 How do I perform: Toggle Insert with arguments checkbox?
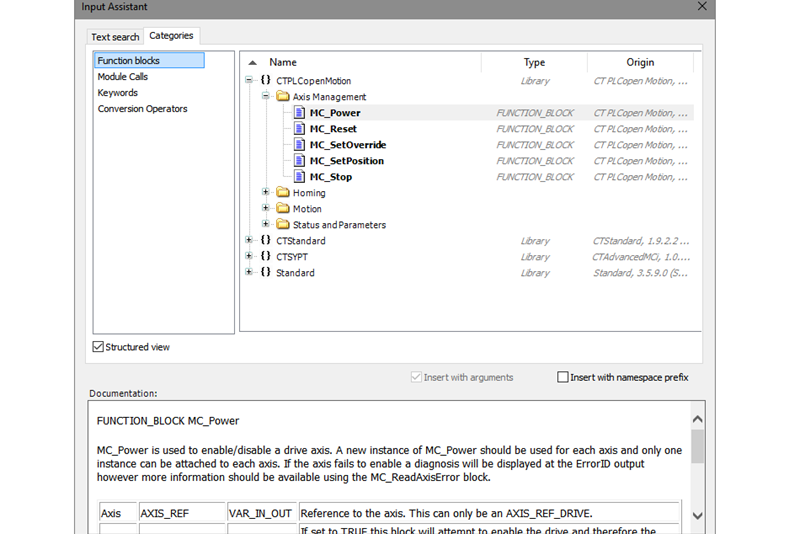pos(416,377)
